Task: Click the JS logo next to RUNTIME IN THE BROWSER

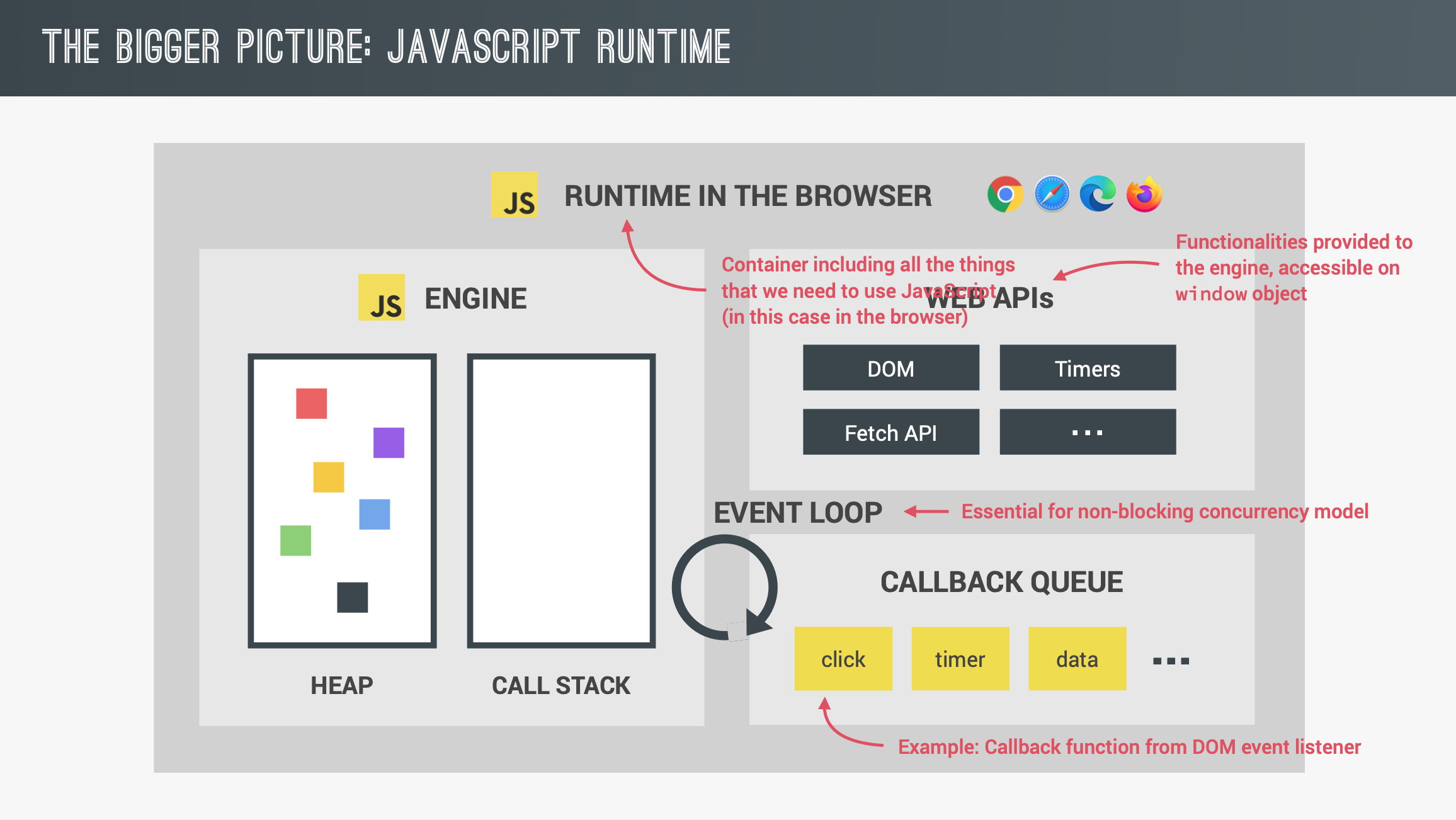Action: pyautogui.click(x=514, y=196)
